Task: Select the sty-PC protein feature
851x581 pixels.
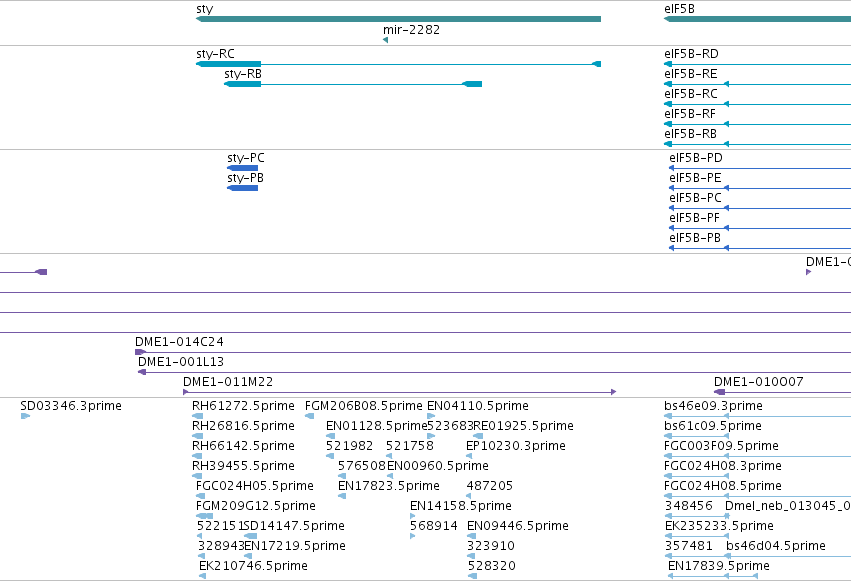Action: 243,168
